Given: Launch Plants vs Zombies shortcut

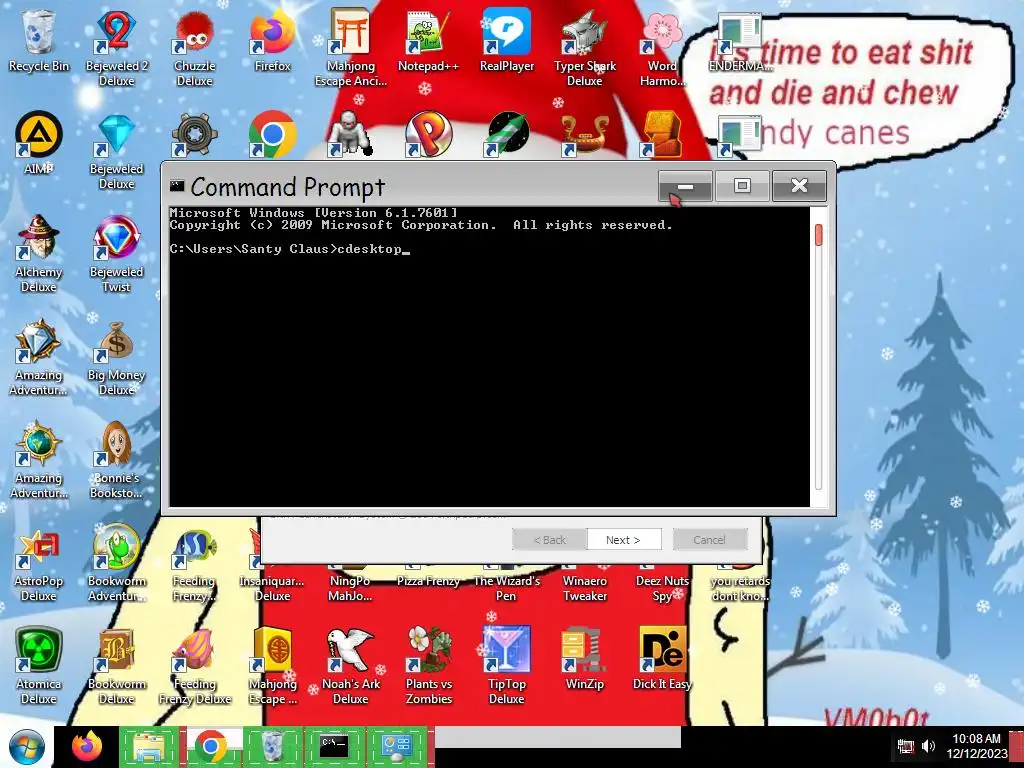Looking at the screenshot, I should coord(428,667).
